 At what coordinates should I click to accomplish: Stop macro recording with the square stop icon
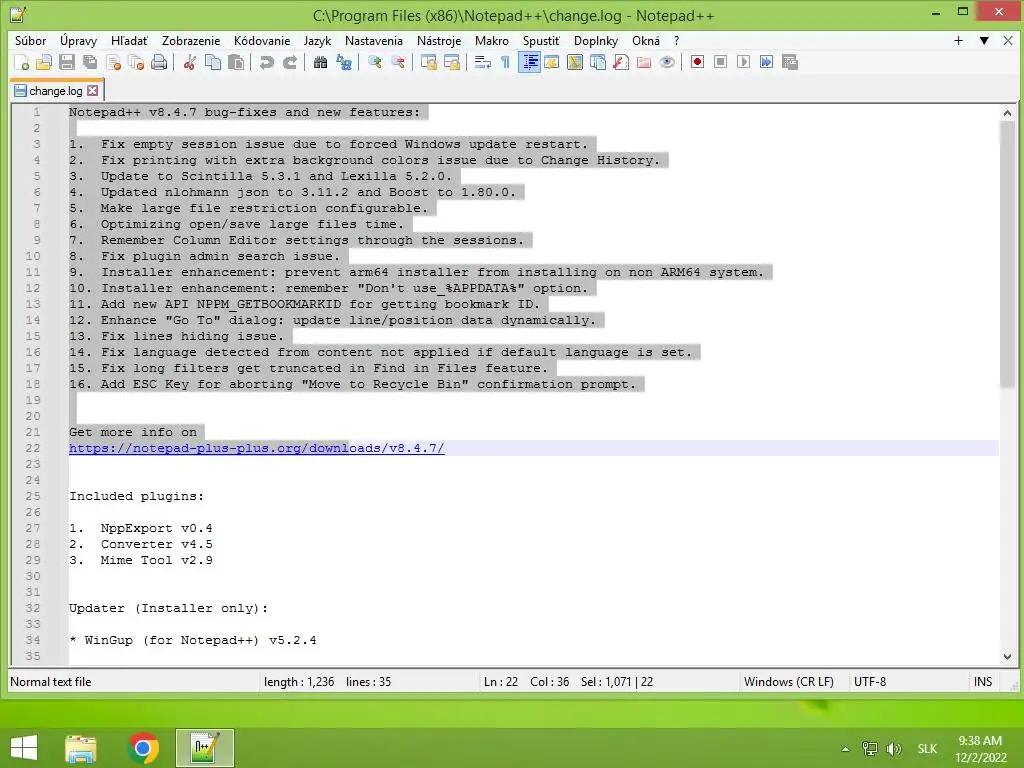[x=720, y=62]
